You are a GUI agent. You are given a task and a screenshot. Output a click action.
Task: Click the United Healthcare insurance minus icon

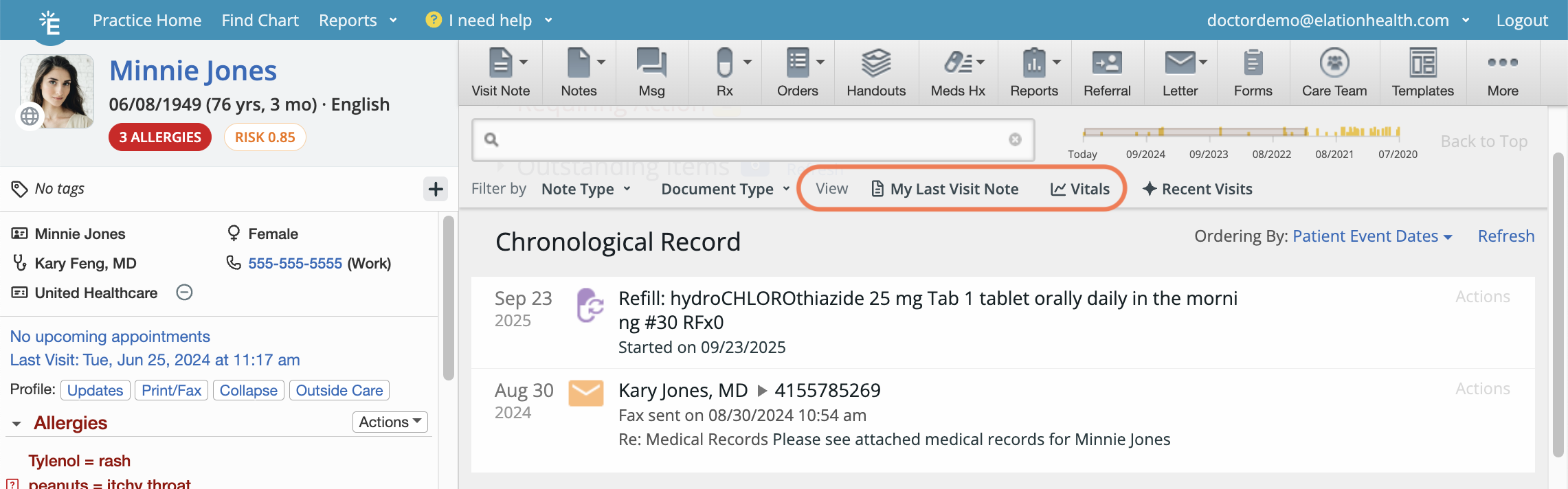pos(184,293)
